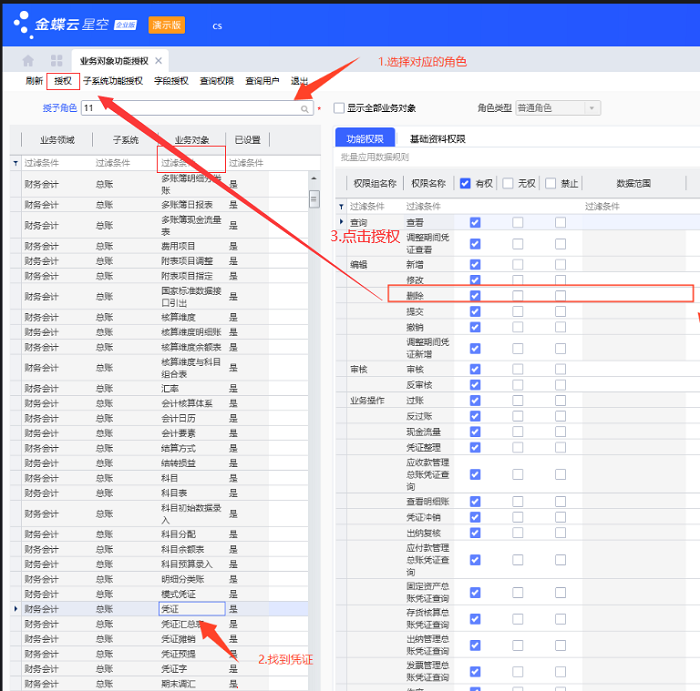The image size is (700, 691).
Task: Click the search icon in role field
Action: click(x=305, y=108)
